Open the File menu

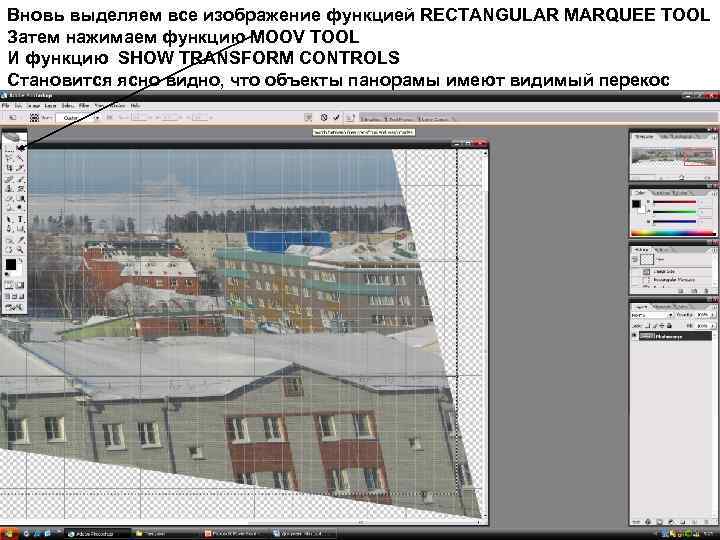click(6, 106)
